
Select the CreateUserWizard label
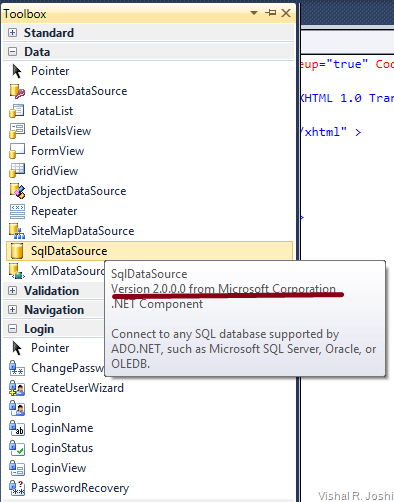[77, 388]
